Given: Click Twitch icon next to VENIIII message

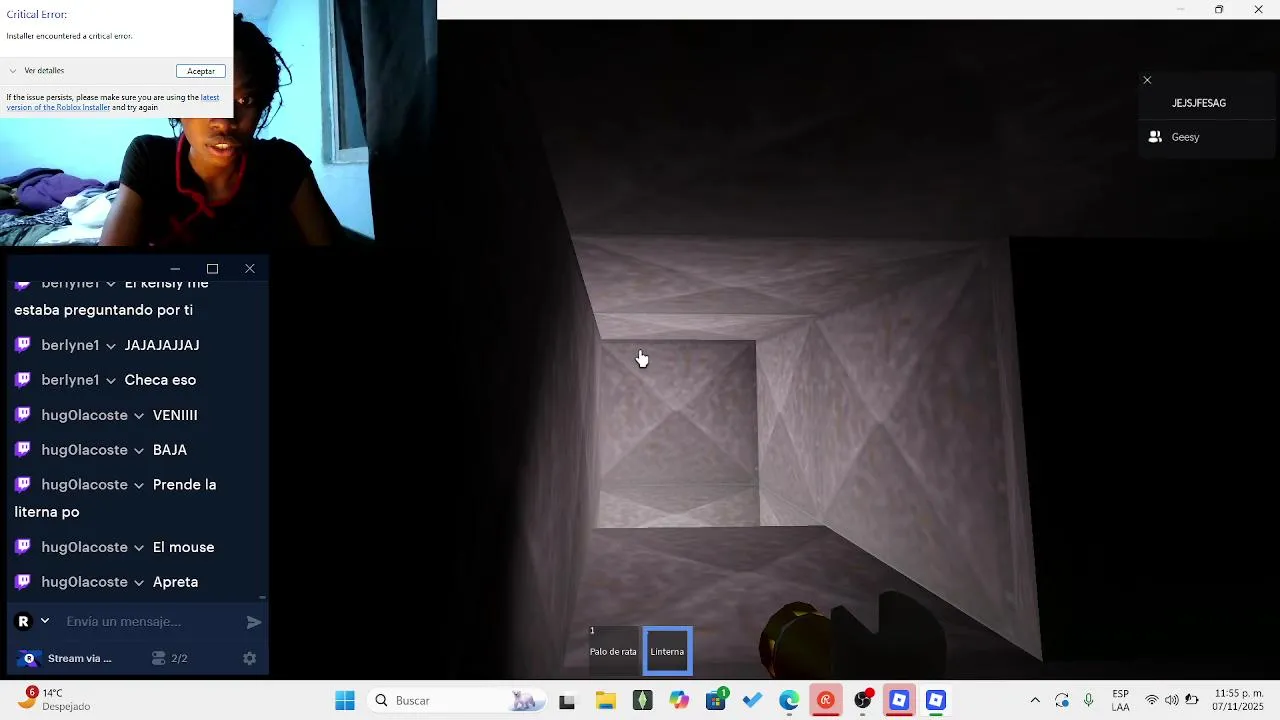Looking at the screenshot, I should tap(23, 415).
